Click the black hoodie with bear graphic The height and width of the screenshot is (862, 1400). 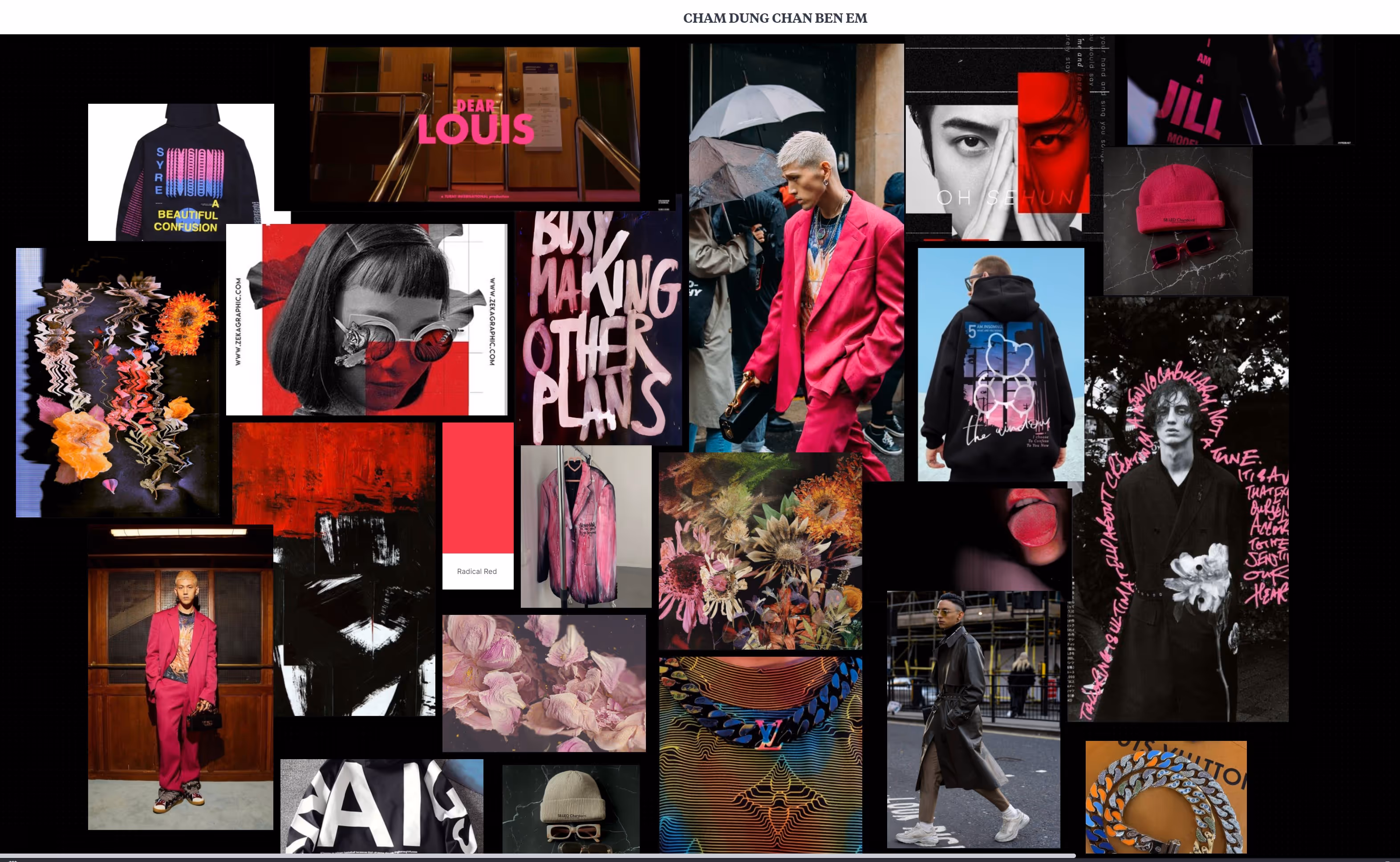(x=1001, y=364)
